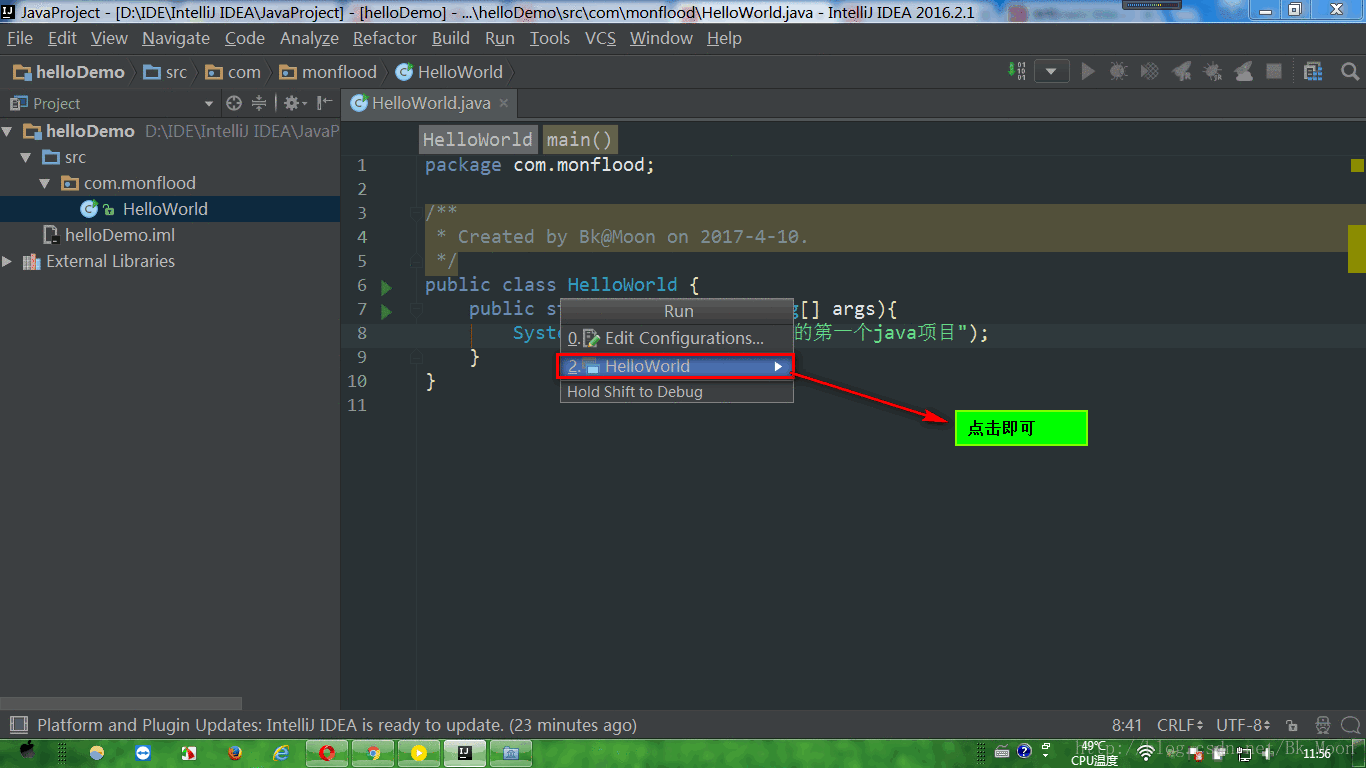Click the 8:41 caret position indicator
This screenshot has height=768, width=1366.
click(x=1127, y=725)
